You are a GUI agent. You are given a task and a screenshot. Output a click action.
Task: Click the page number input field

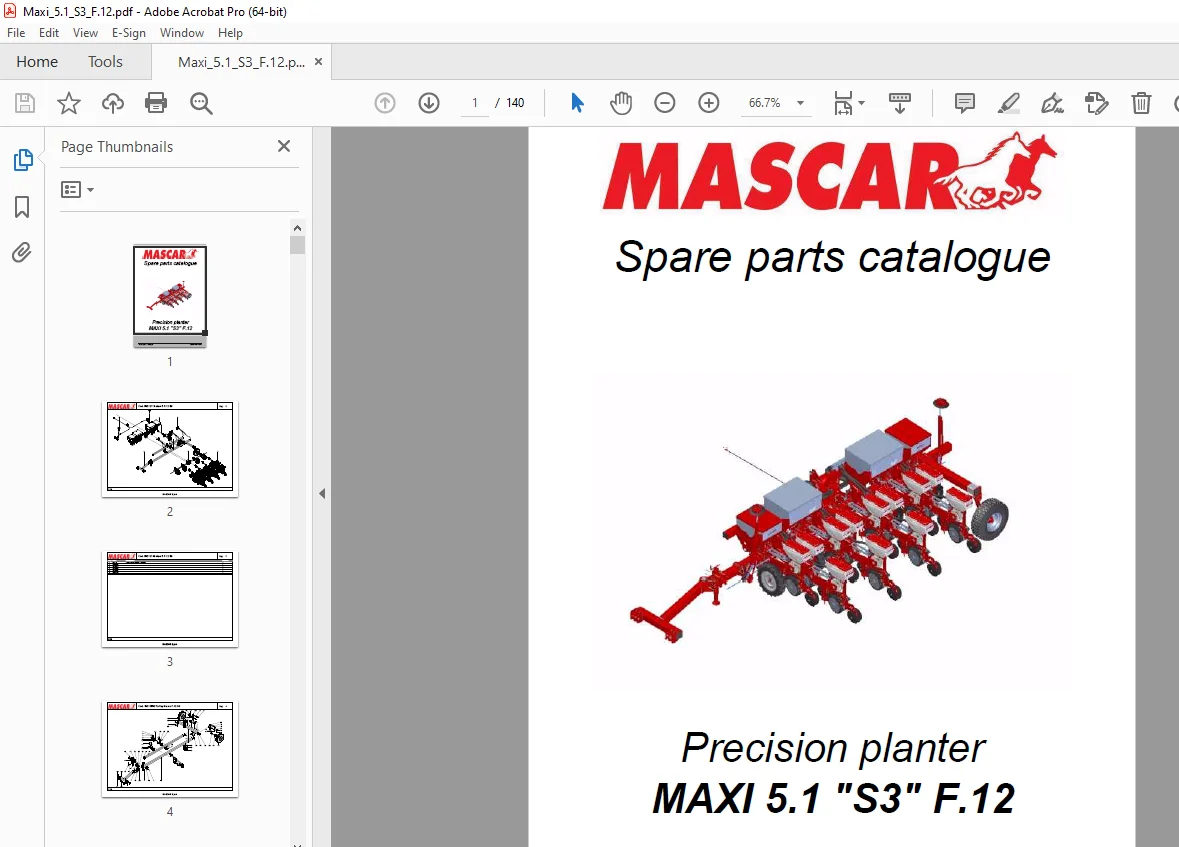click(474, 103)
